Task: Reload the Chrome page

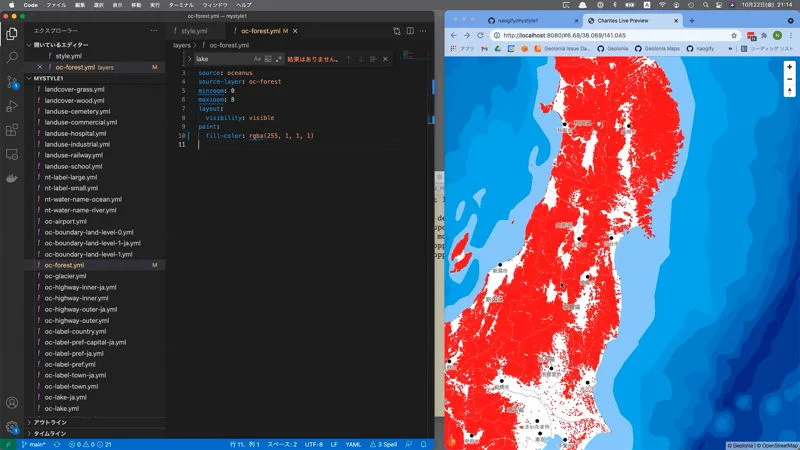Action: tap(480, 35)
